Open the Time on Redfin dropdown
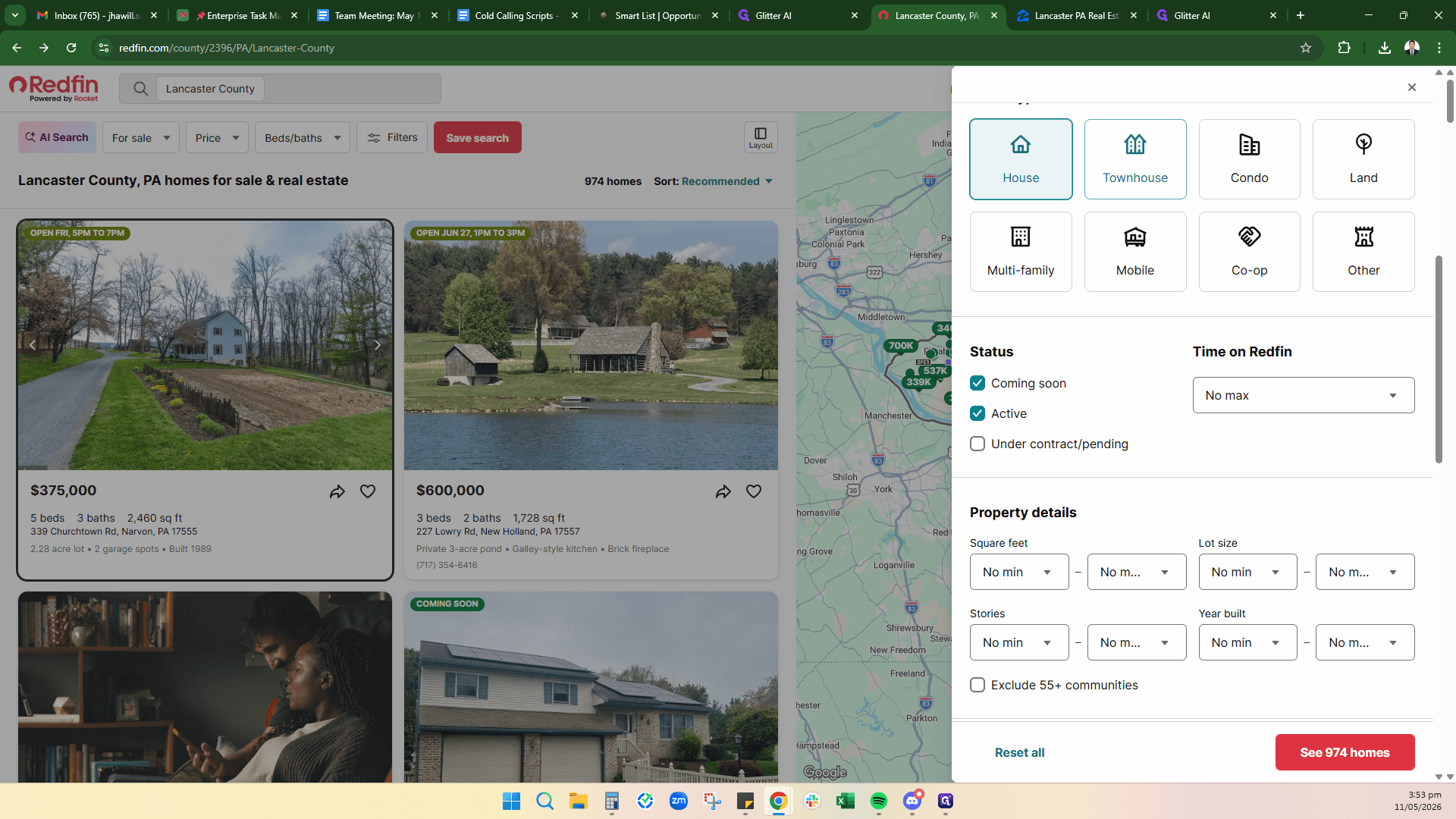The image size is (1456, 819). pos(1304,395)
